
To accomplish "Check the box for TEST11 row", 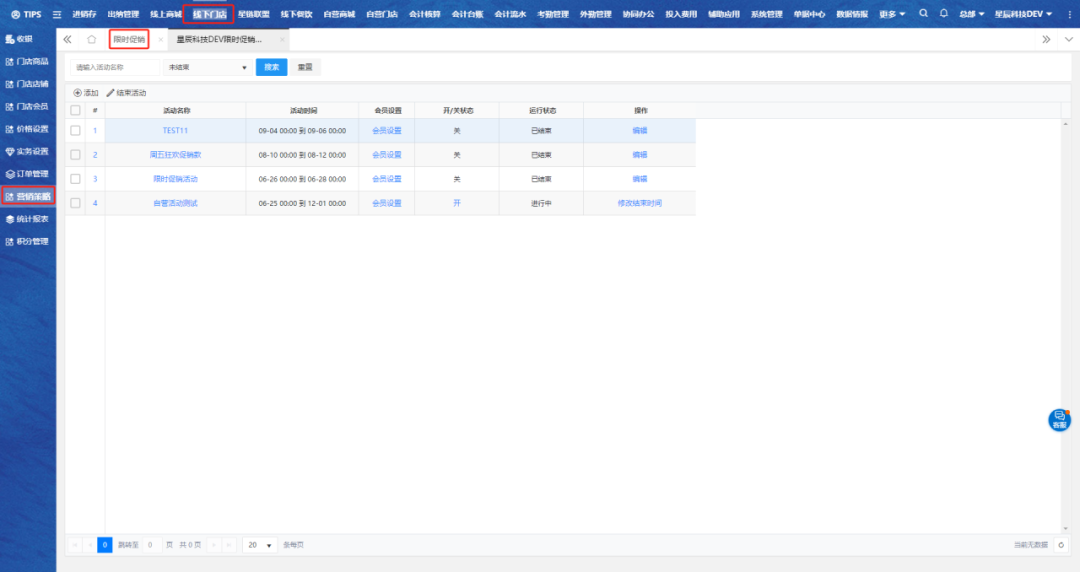I will point(75,131).
